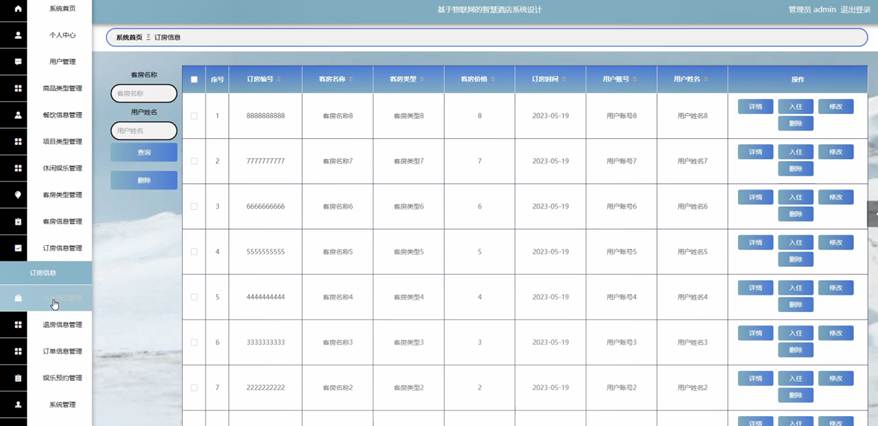Expand the 用户管理 sidebar menu
878x426 pixels.
[46, 62]
